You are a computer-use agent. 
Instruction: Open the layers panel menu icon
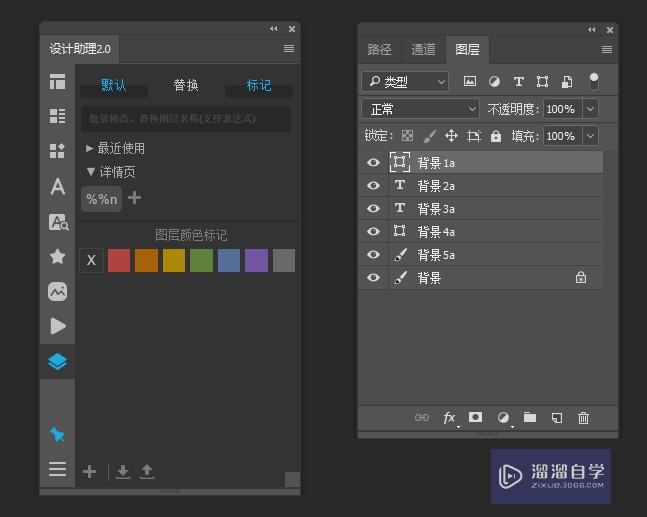[607, 50]
